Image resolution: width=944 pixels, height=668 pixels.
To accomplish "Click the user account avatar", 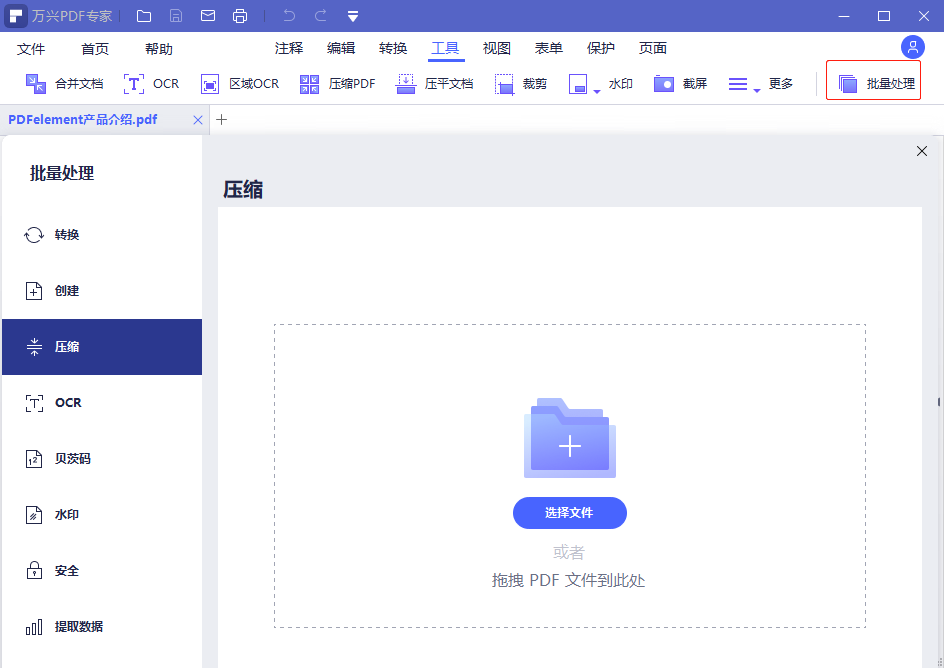I will coord(912,47).
